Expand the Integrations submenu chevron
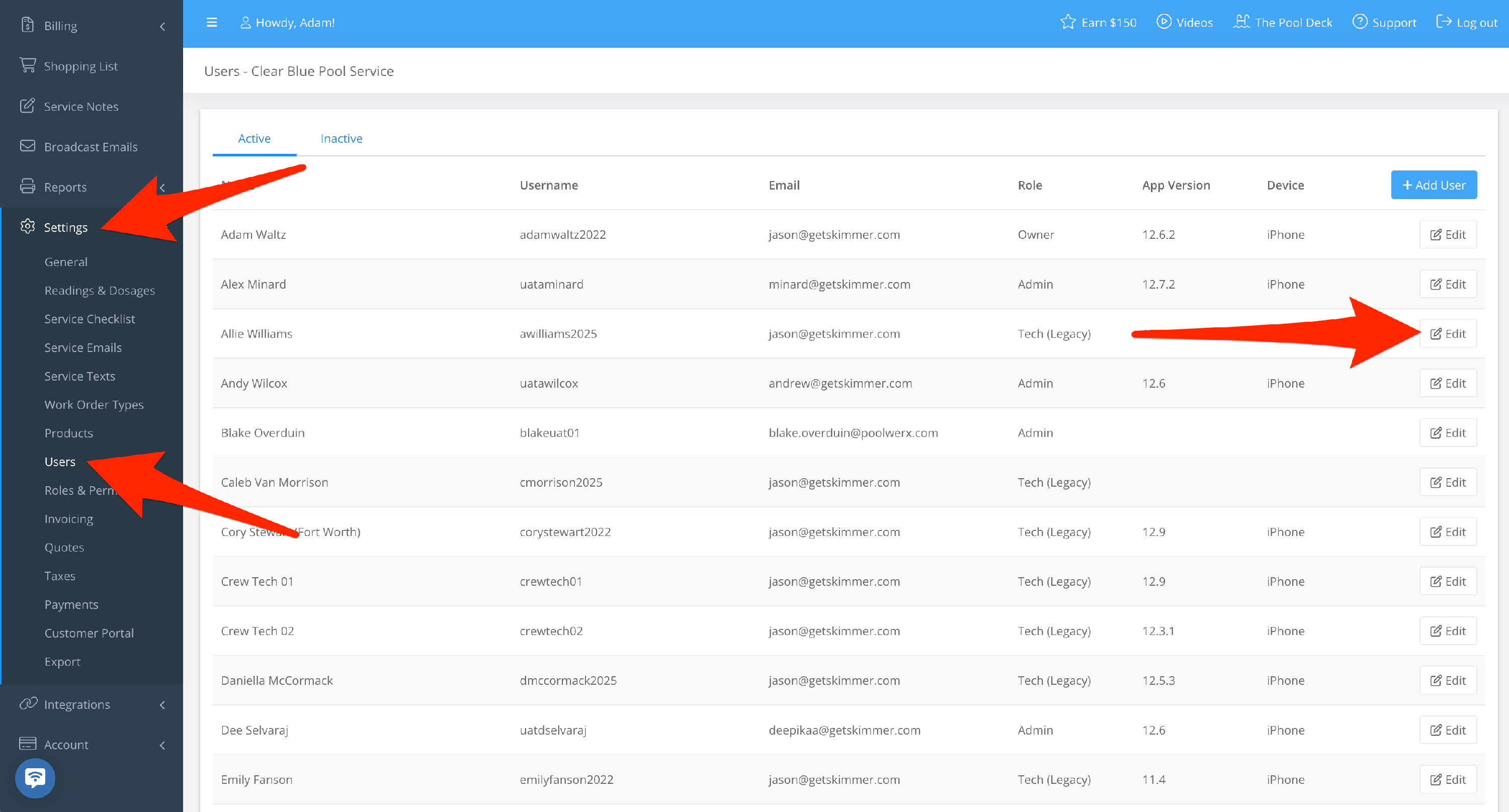 coord(162,705)
